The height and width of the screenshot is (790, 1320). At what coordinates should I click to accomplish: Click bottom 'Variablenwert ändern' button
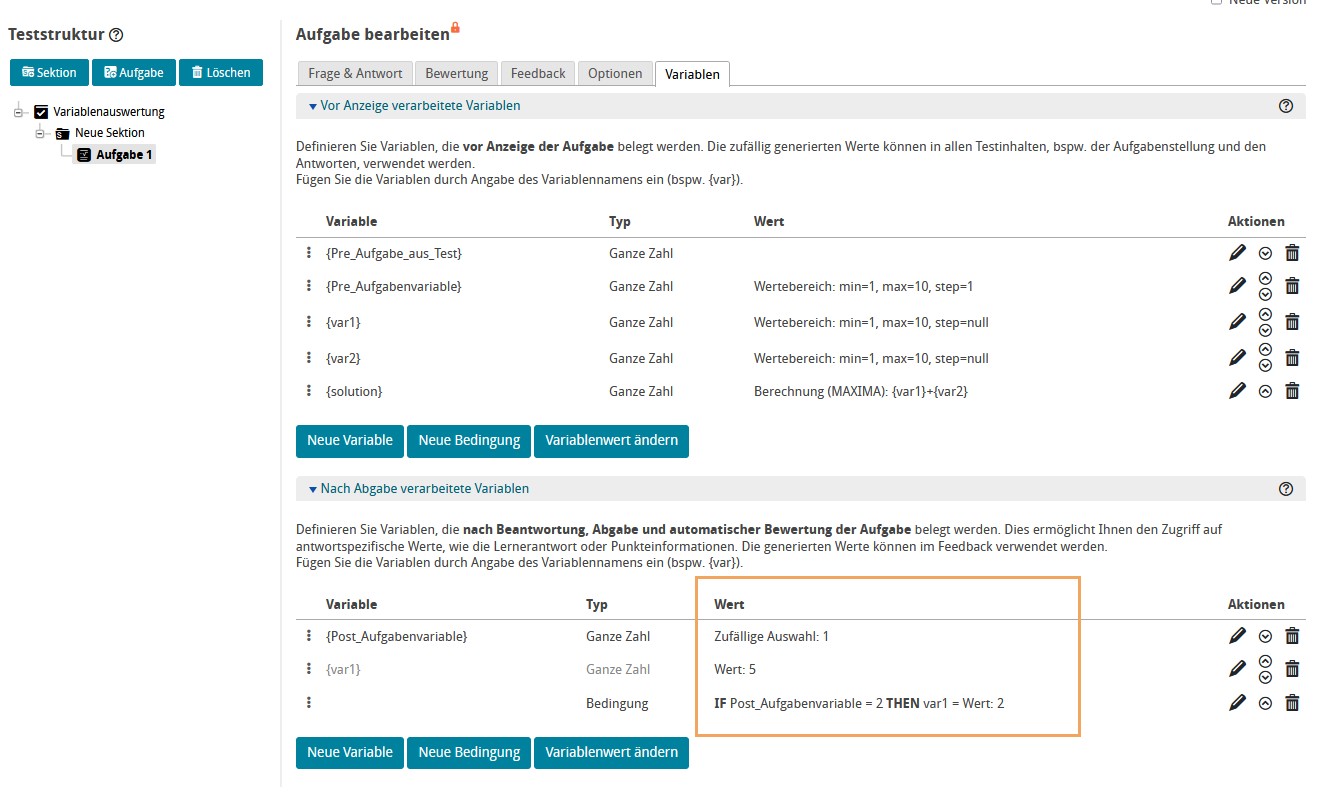point(611,752)
